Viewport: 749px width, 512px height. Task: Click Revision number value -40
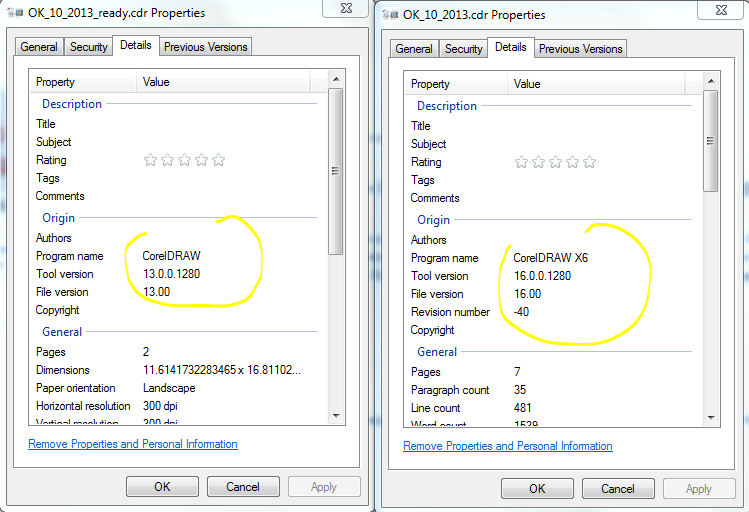coord(521,312)
